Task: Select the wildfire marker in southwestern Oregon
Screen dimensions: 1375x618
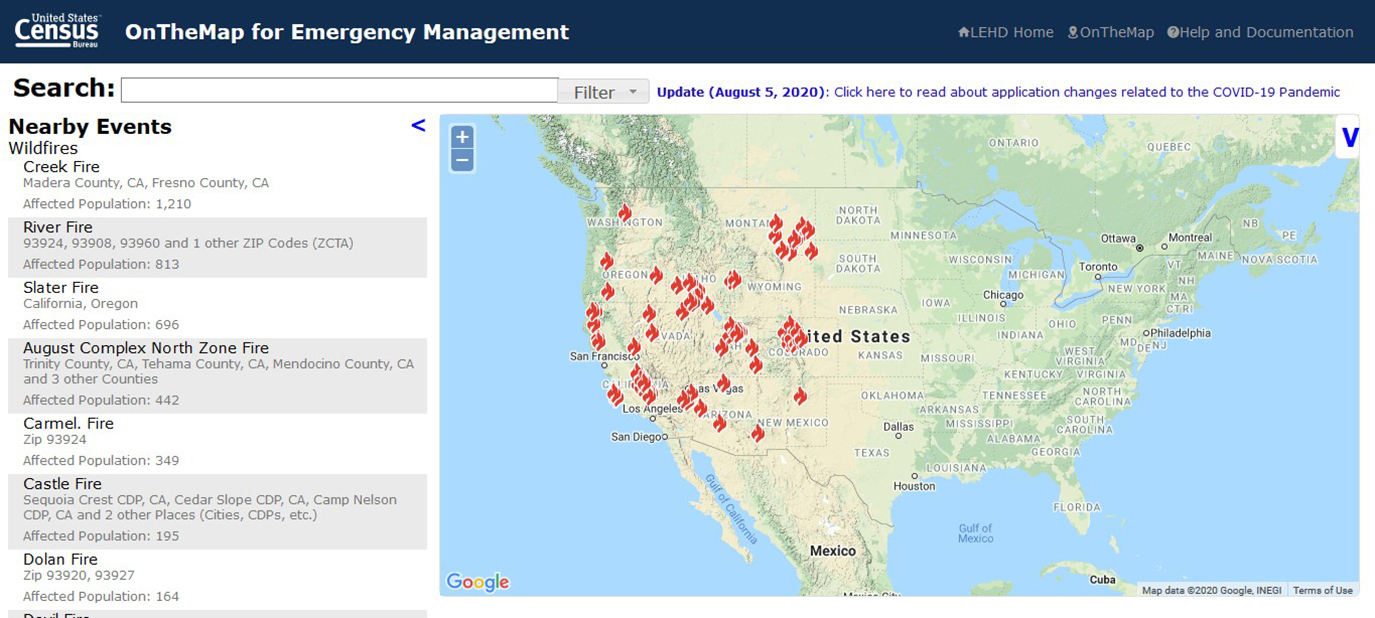Action: [x=607, y=292]
